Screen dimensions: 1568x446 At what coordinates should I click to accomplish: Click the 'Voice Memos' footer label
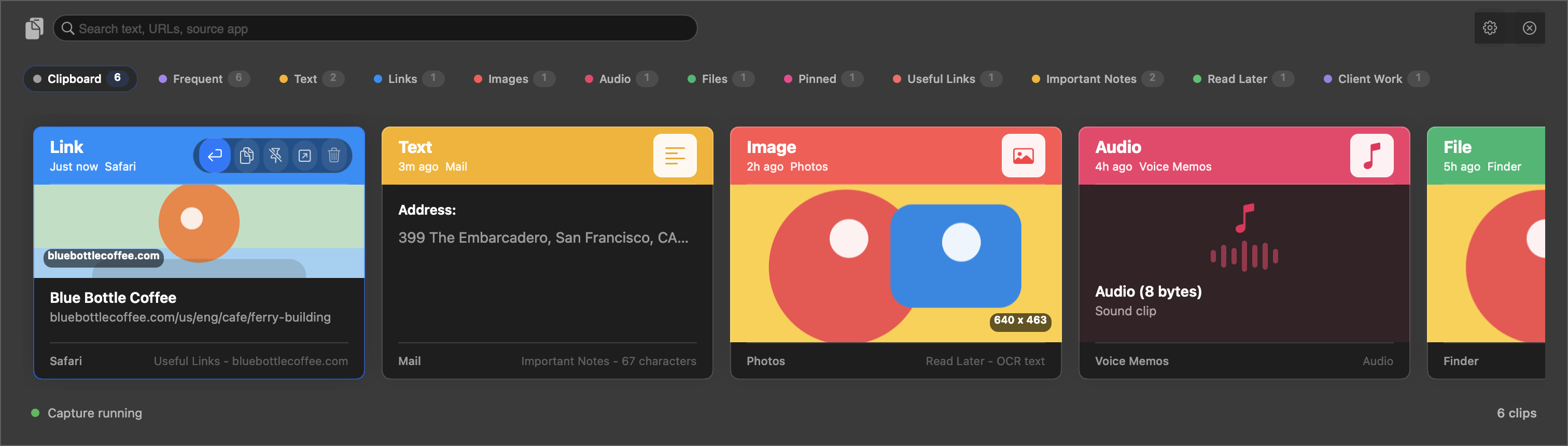(1131, 361)
